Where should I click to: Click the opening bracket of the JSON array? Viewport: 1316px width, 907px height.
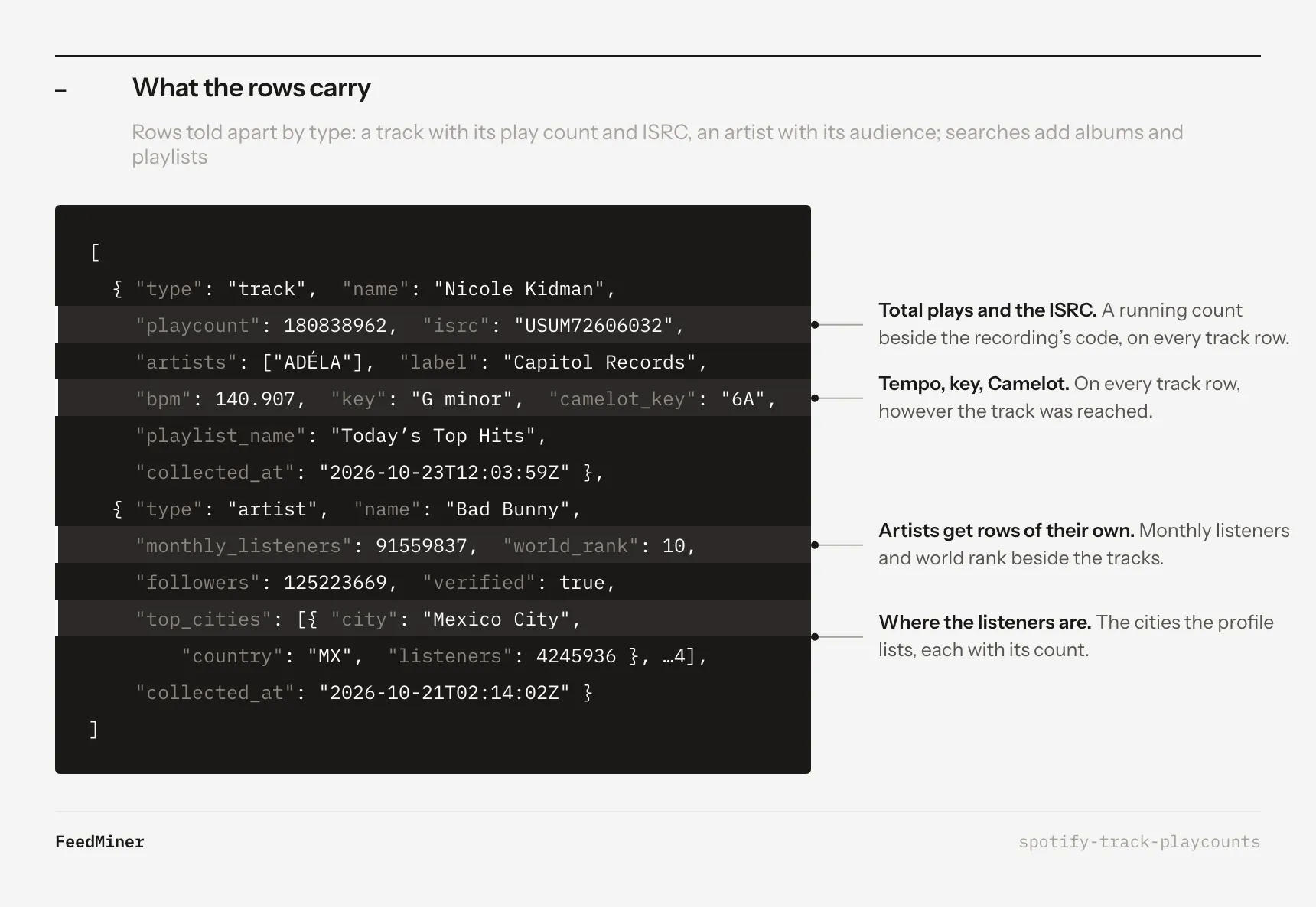(95, 252)
